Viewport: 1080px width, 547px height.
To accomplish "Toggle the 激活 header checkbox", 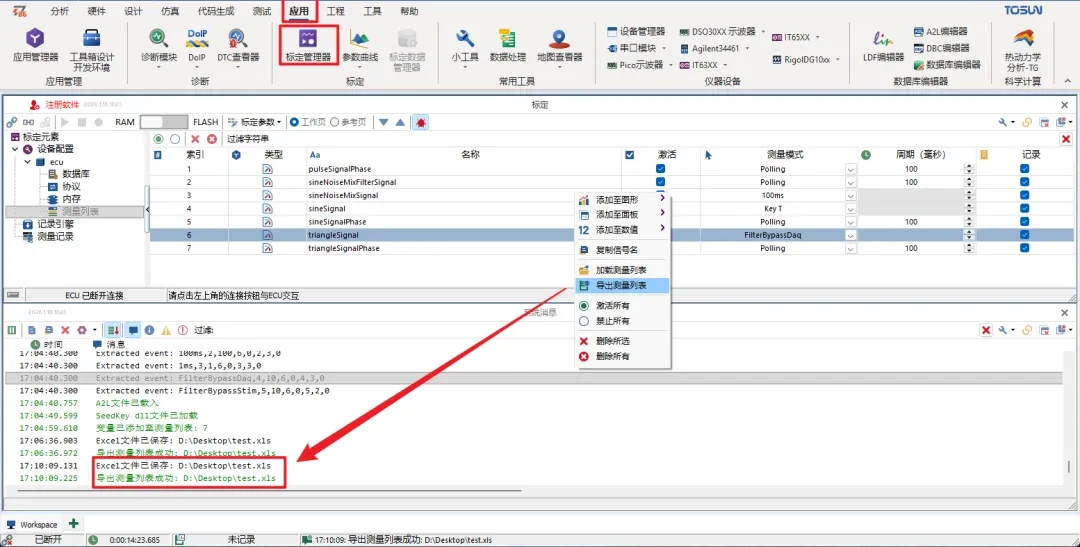I will click(x=630, y=155).
